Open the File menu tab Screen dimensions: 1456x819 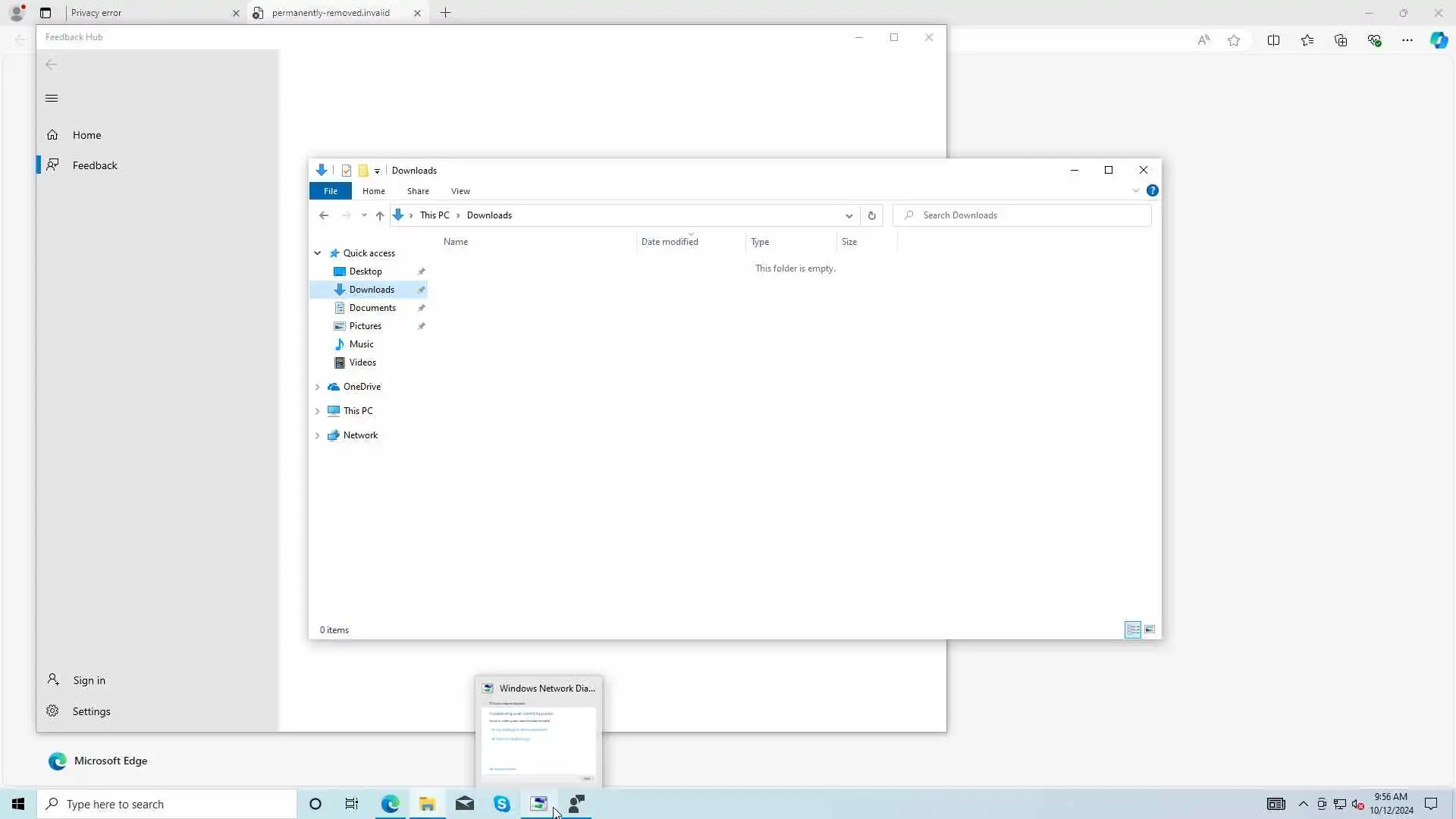click(331, 191)
